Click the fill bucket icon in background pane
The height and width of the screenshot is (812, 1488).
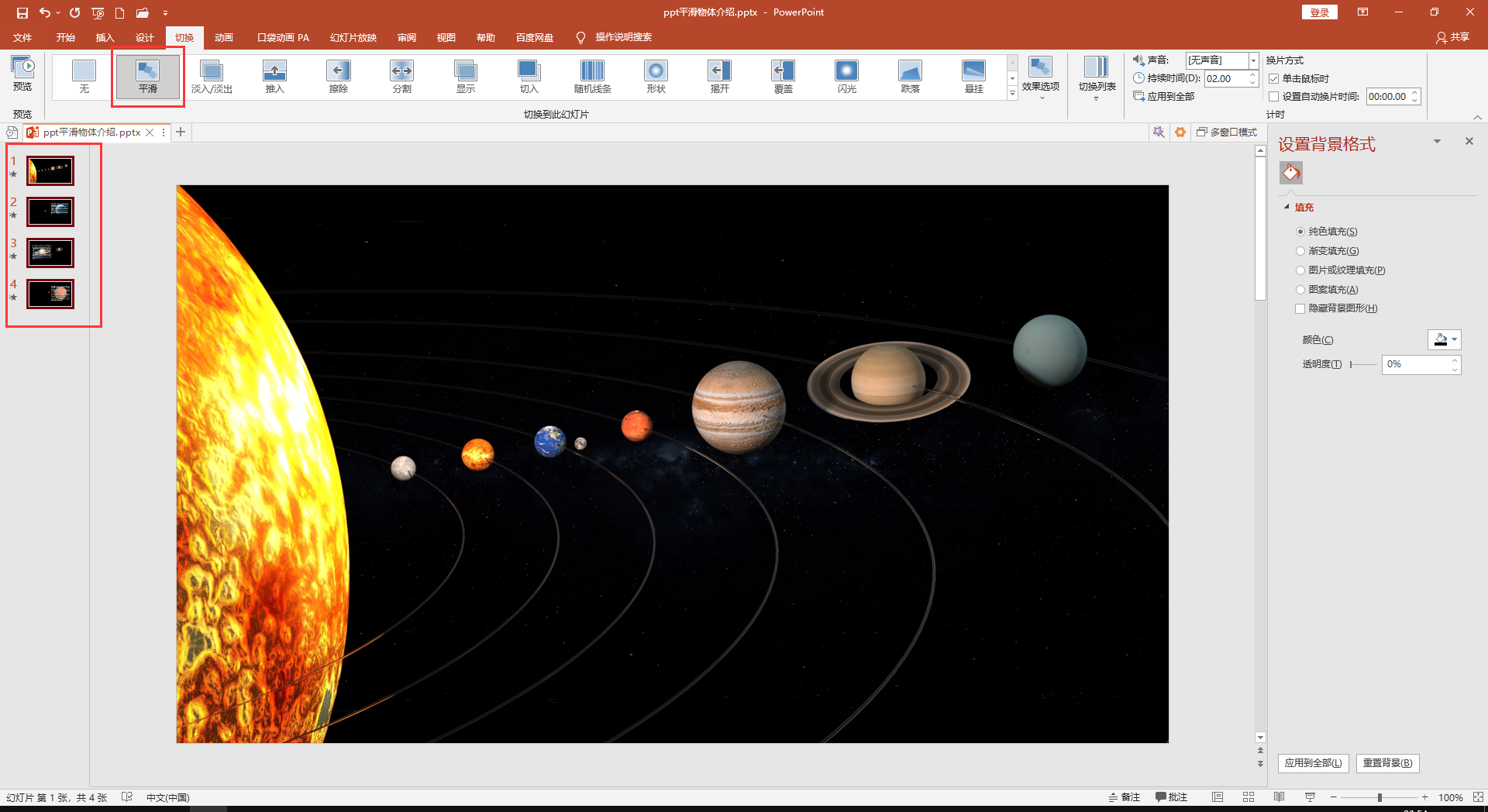(1290, 173)
